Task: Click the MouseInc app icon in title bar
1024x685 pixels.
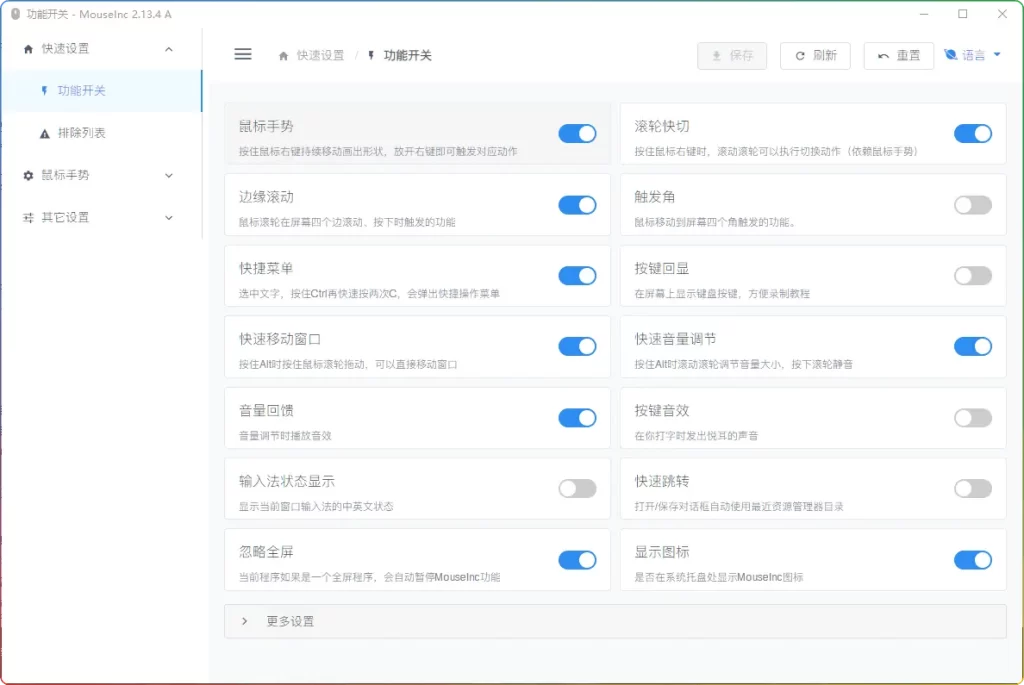Action: [15, 14]
